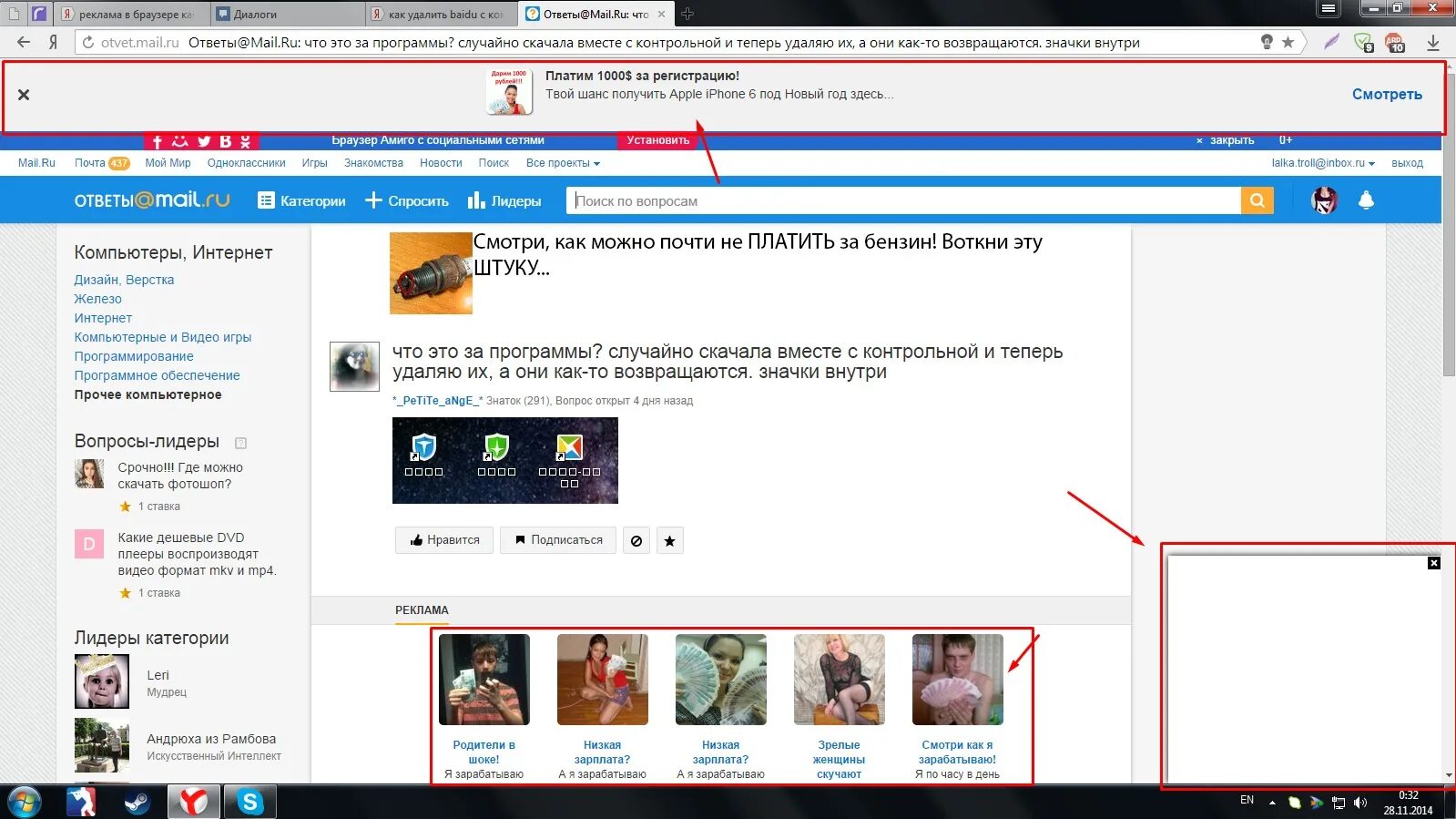Expand the Все проекты dropdown
The width and height of the screenshot is (1456, 819).
563,163
